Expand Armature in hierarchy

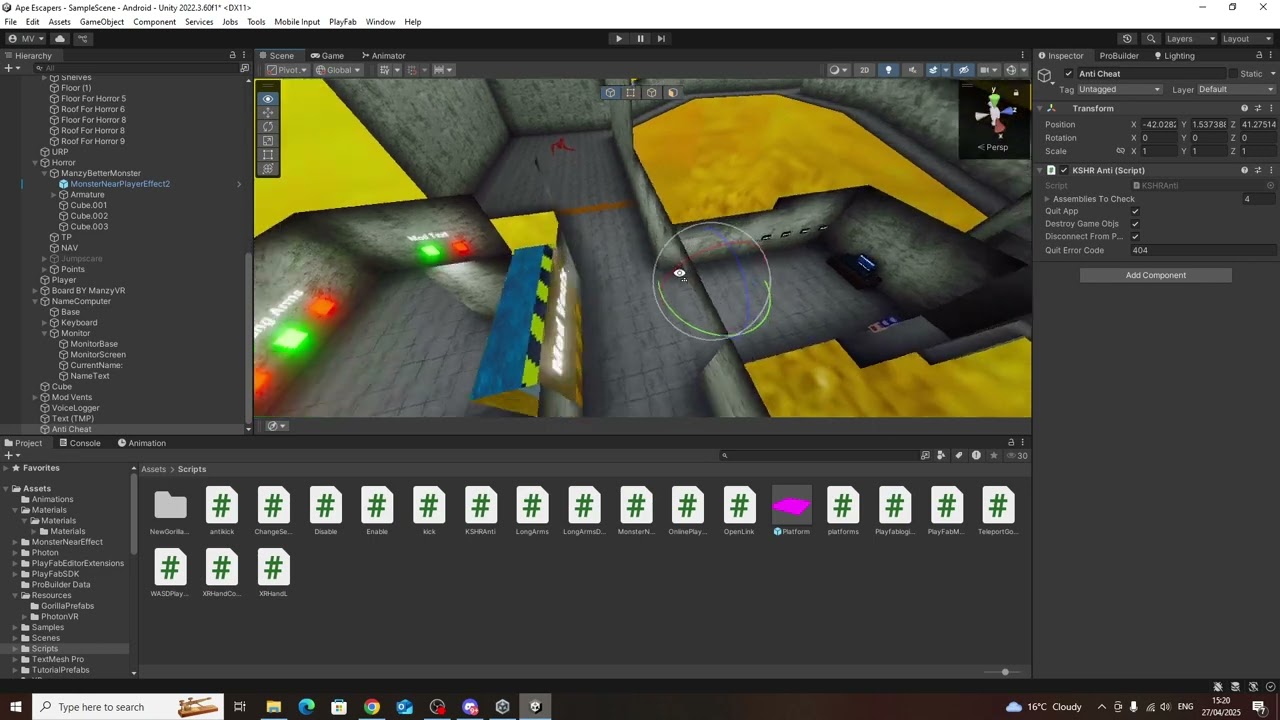[54, 195]
